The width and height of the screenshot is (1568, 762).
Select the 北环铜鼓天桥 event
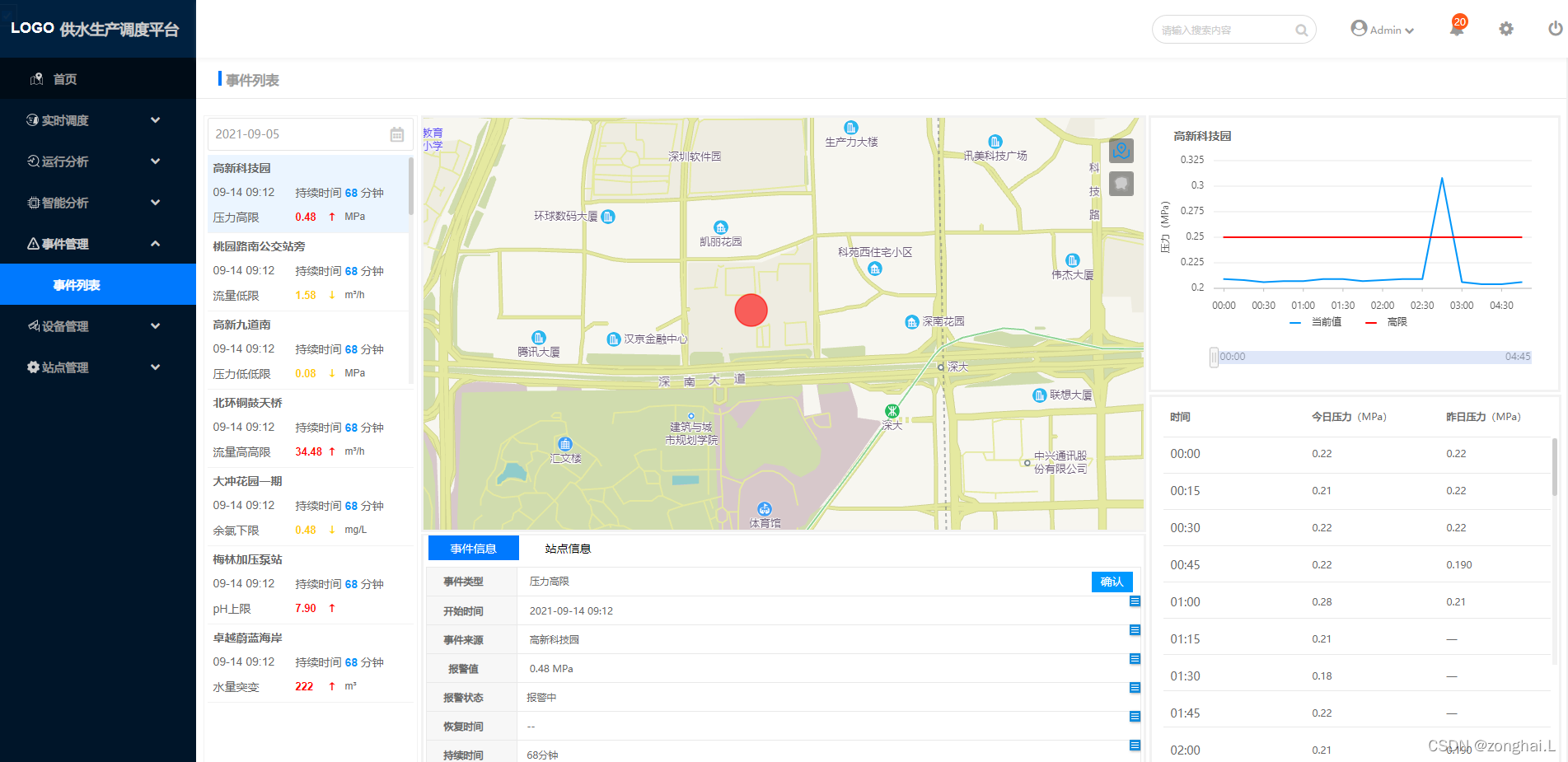pyautogui.click(x=309, y=428)
